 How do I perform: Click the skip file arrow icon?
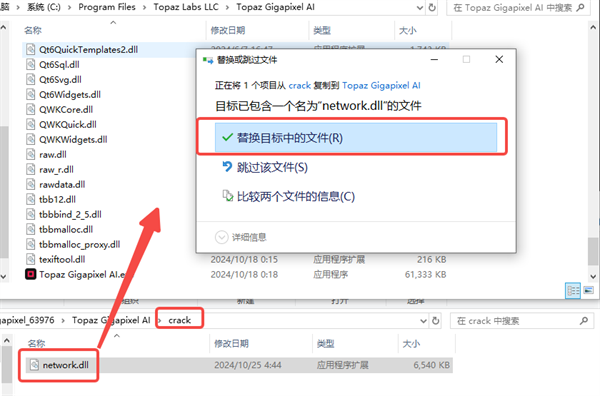click(x=227, y=166)
